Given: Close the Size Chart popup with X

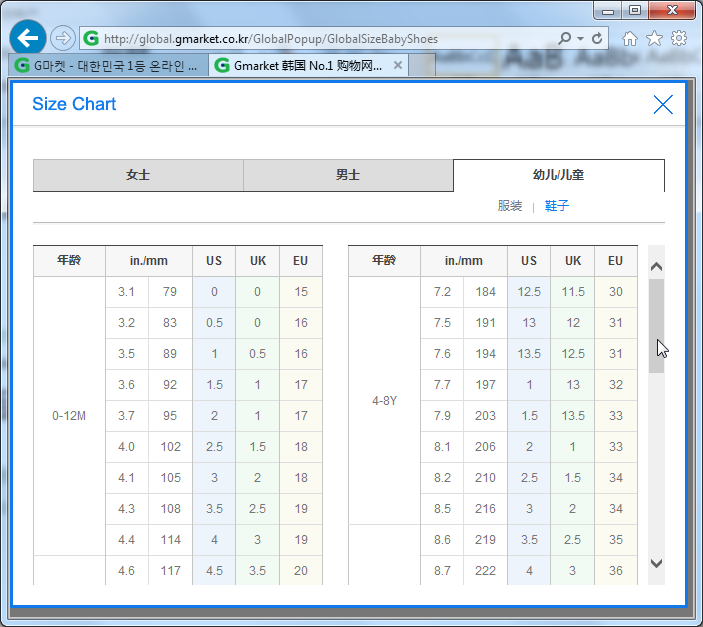Looking at the screenshot, I should pyautogui.click(x=662, y=104).
